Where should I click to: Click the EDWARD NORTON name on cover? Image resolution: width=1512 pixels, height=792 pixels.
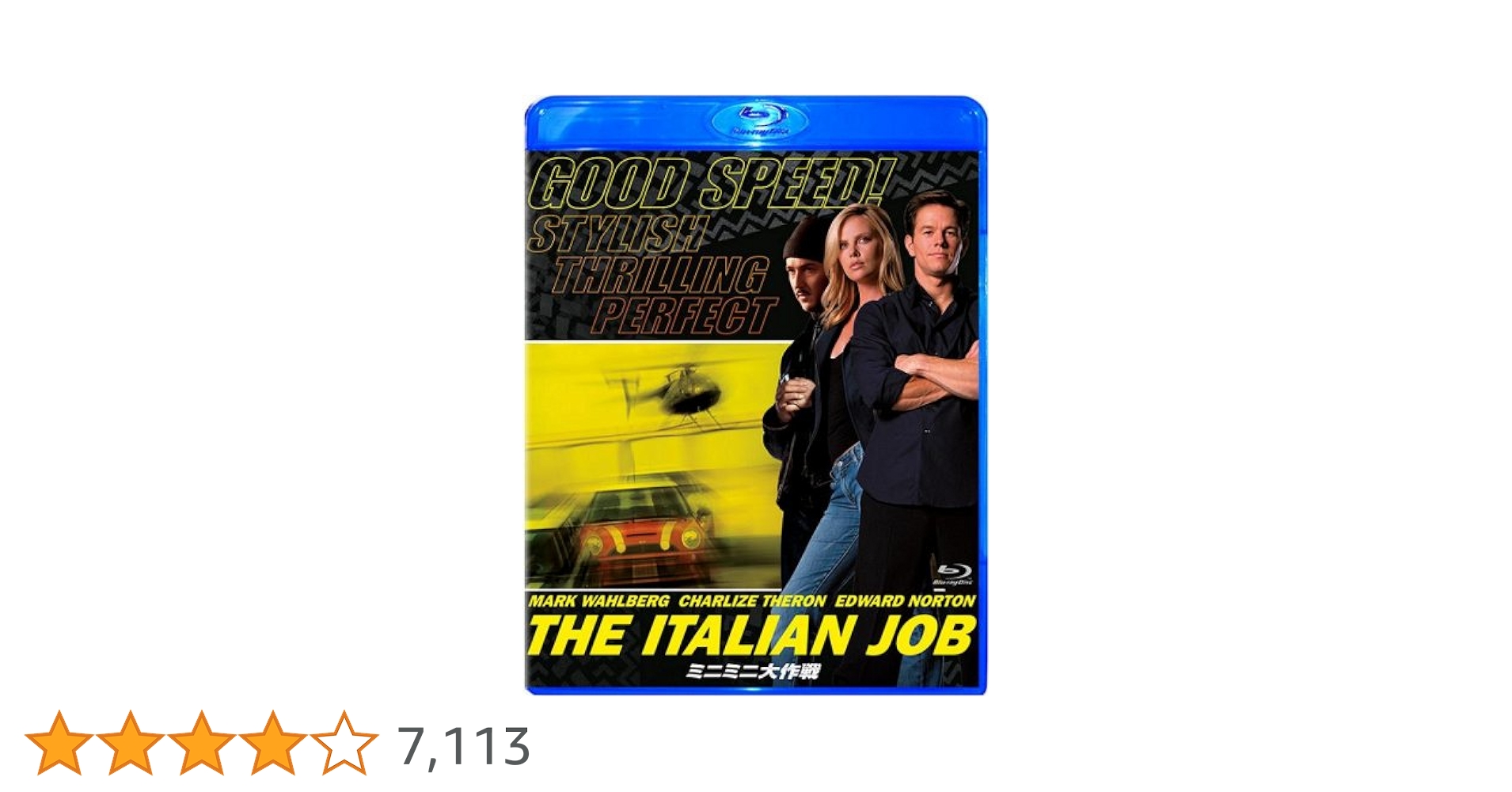[905, 601]
